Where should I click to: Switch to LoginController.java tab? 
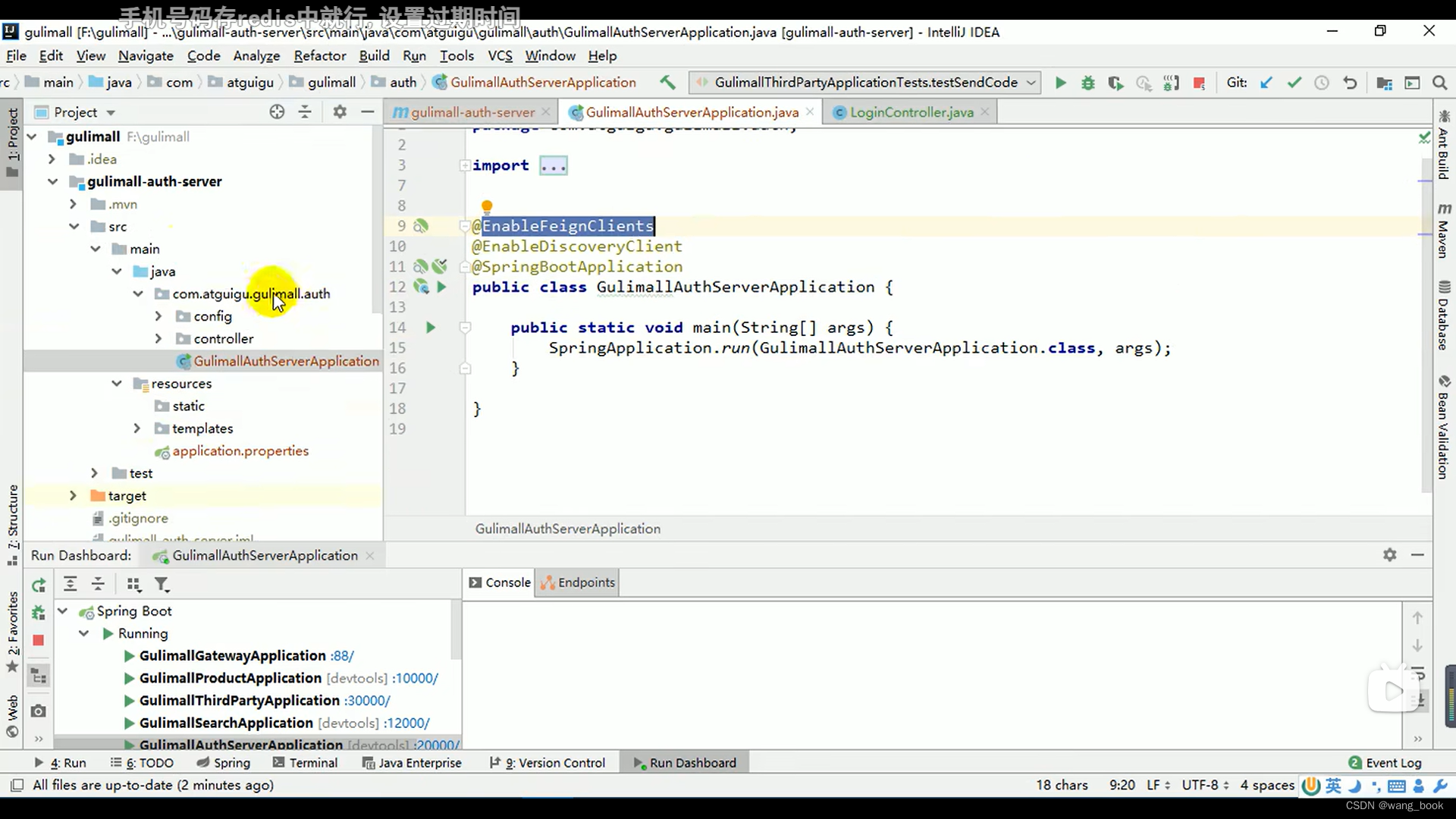912,112
